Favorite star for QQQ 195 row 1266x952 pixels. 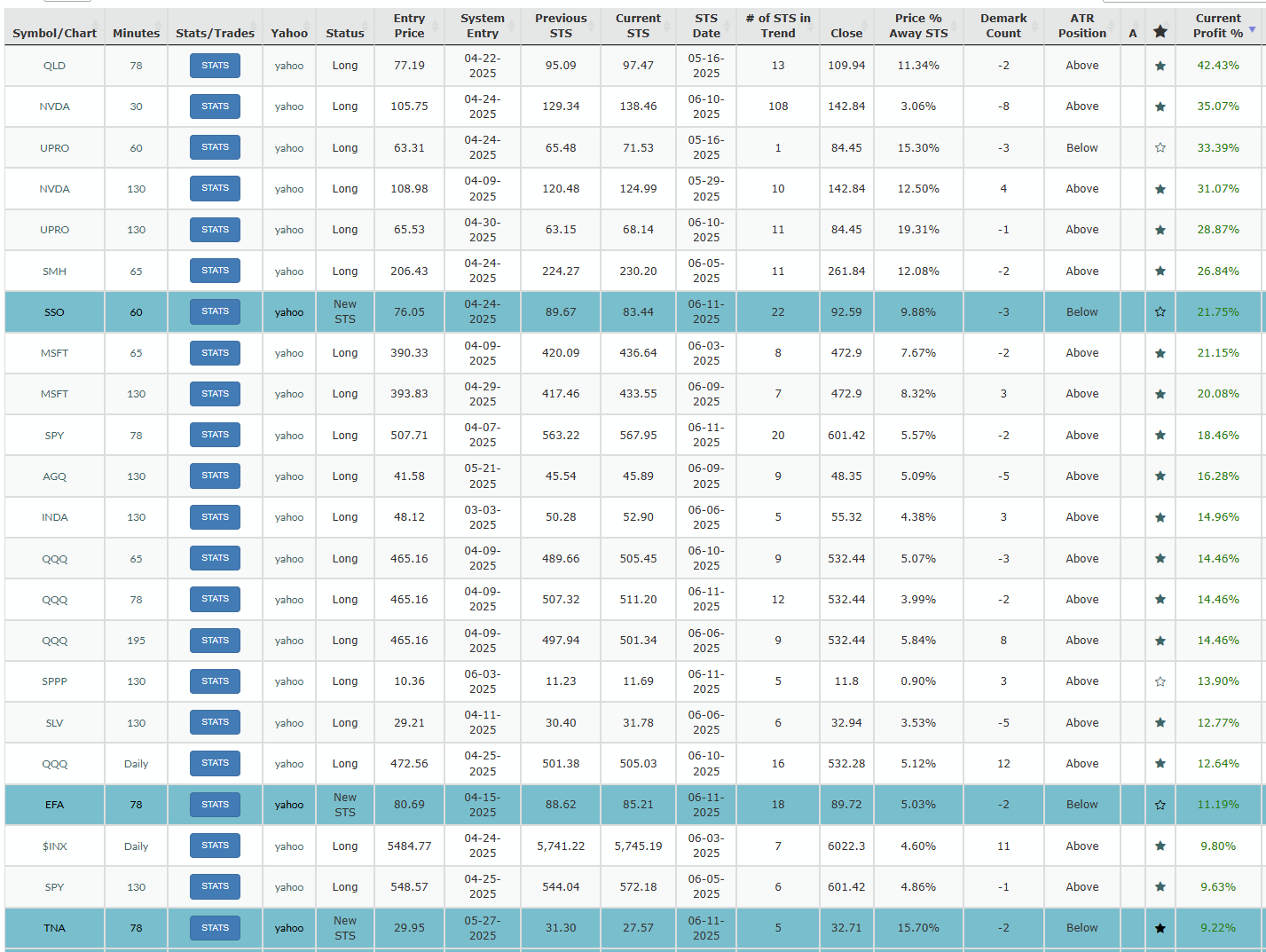[1160, 641]
